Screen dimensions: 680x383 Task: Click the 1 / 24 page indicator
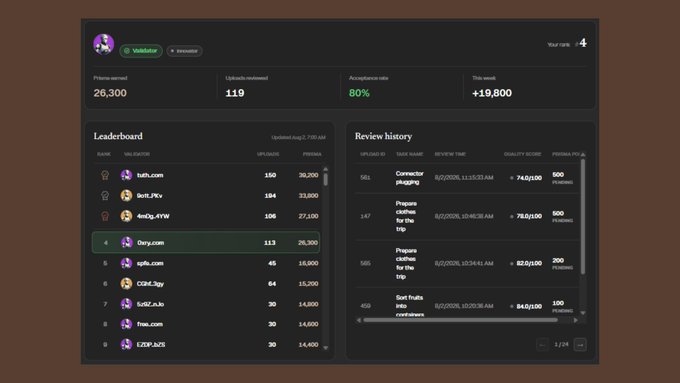click(x=561, y=344)
